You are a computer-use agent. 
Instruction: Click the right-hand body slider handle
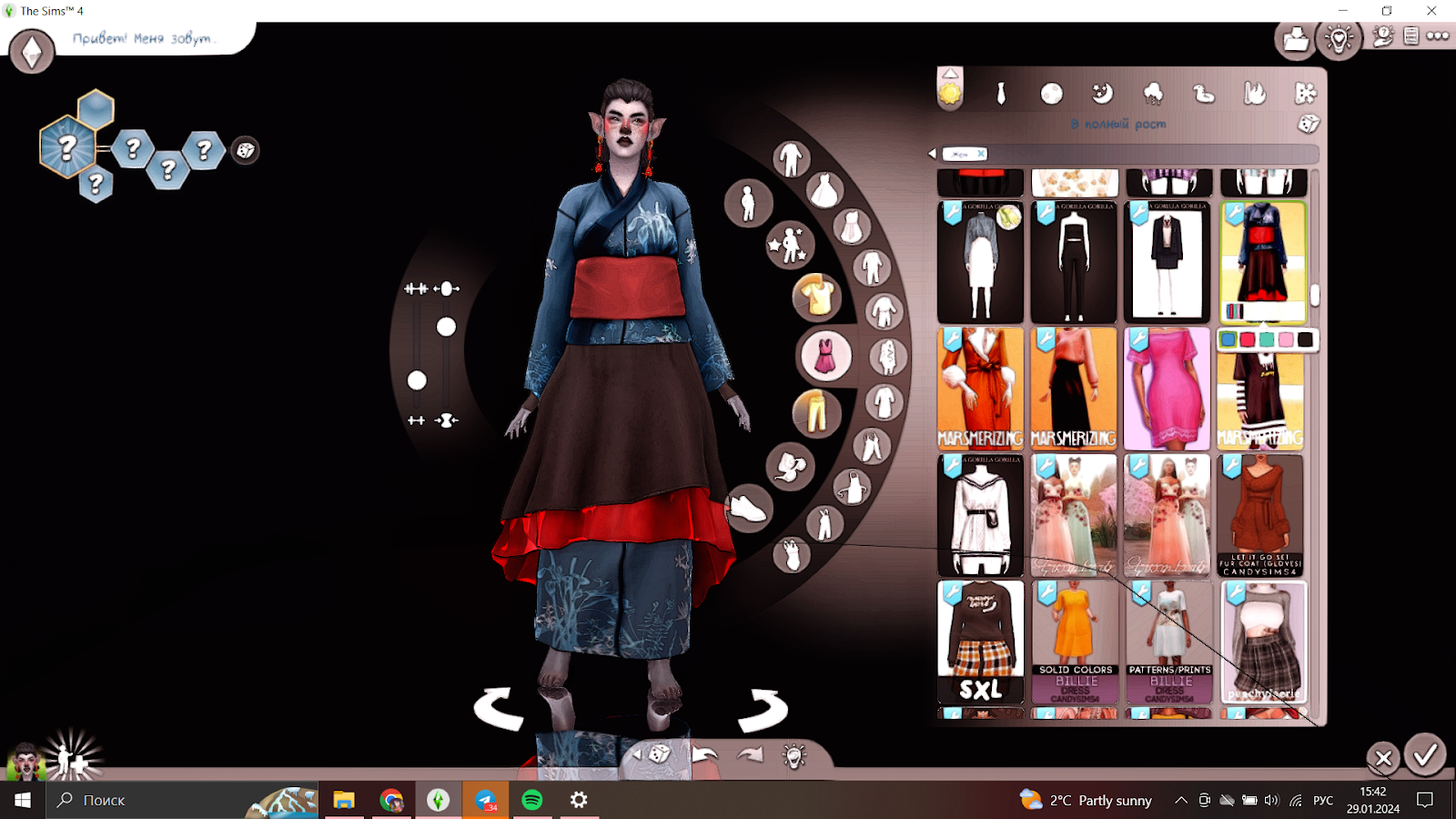point(446,327)
